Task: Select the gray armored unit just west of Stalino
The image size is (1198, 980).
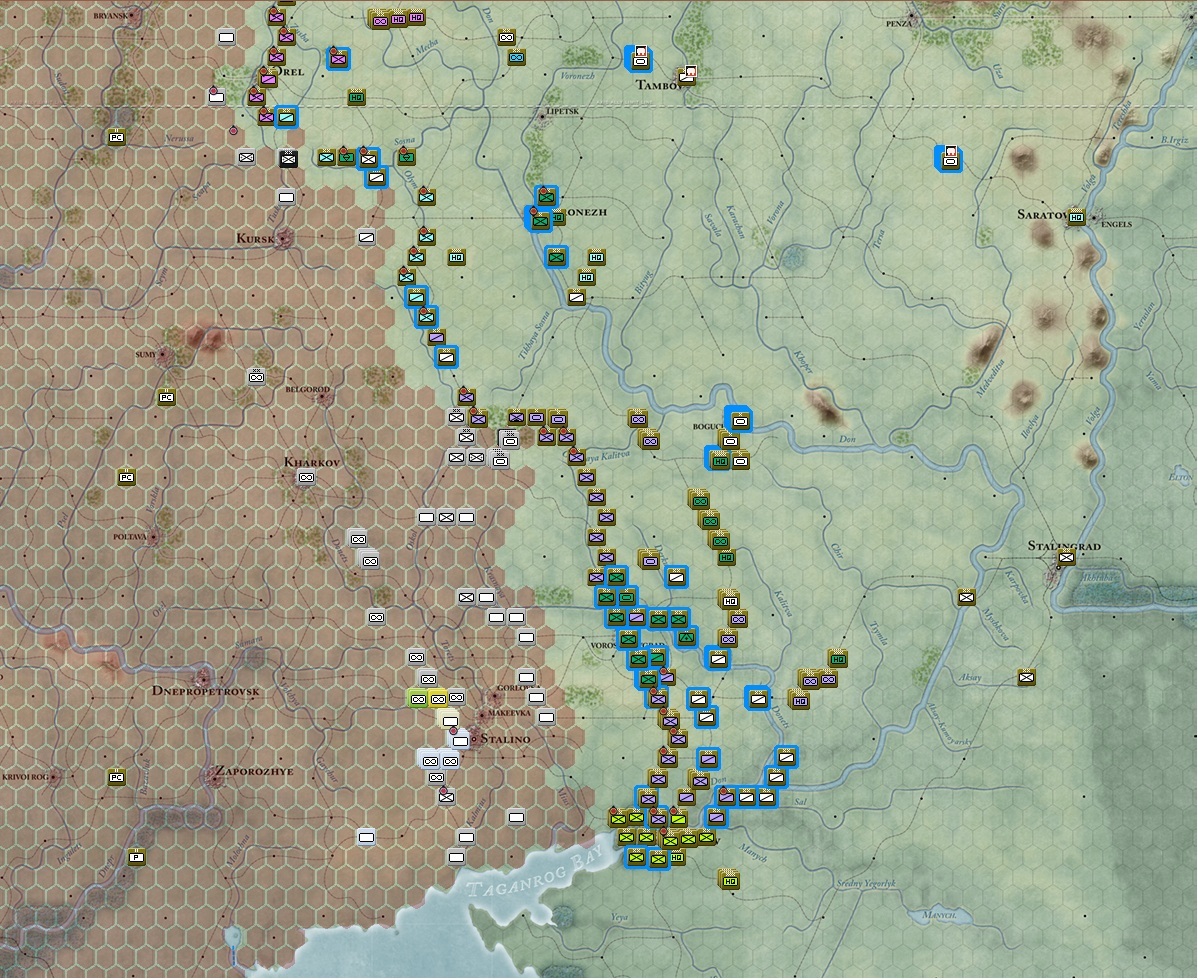Action: coord(460,740)
